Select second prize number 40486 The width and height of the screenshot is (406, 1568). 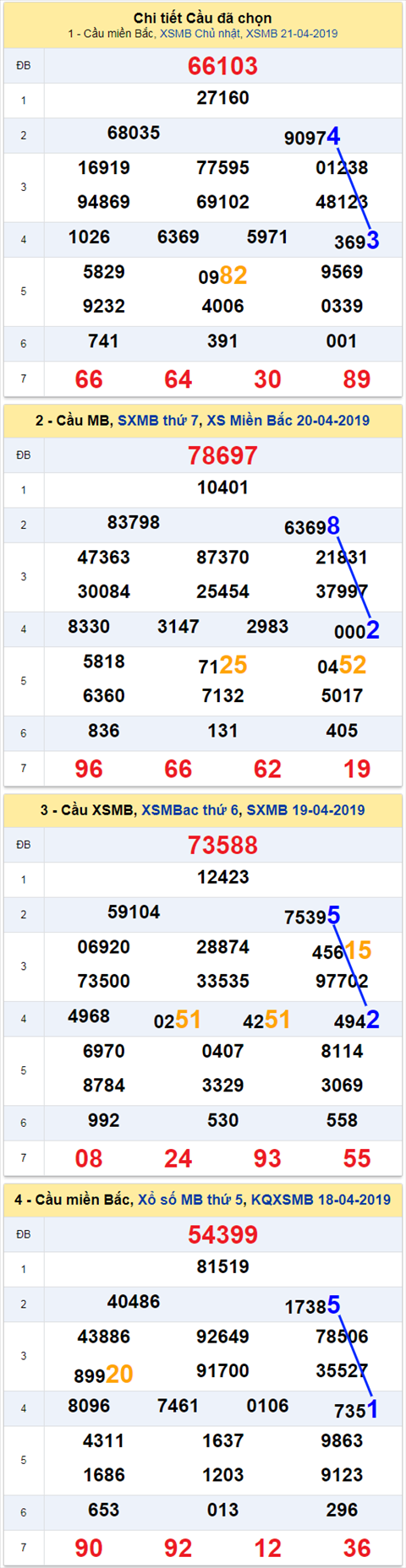click(134, 1301)
